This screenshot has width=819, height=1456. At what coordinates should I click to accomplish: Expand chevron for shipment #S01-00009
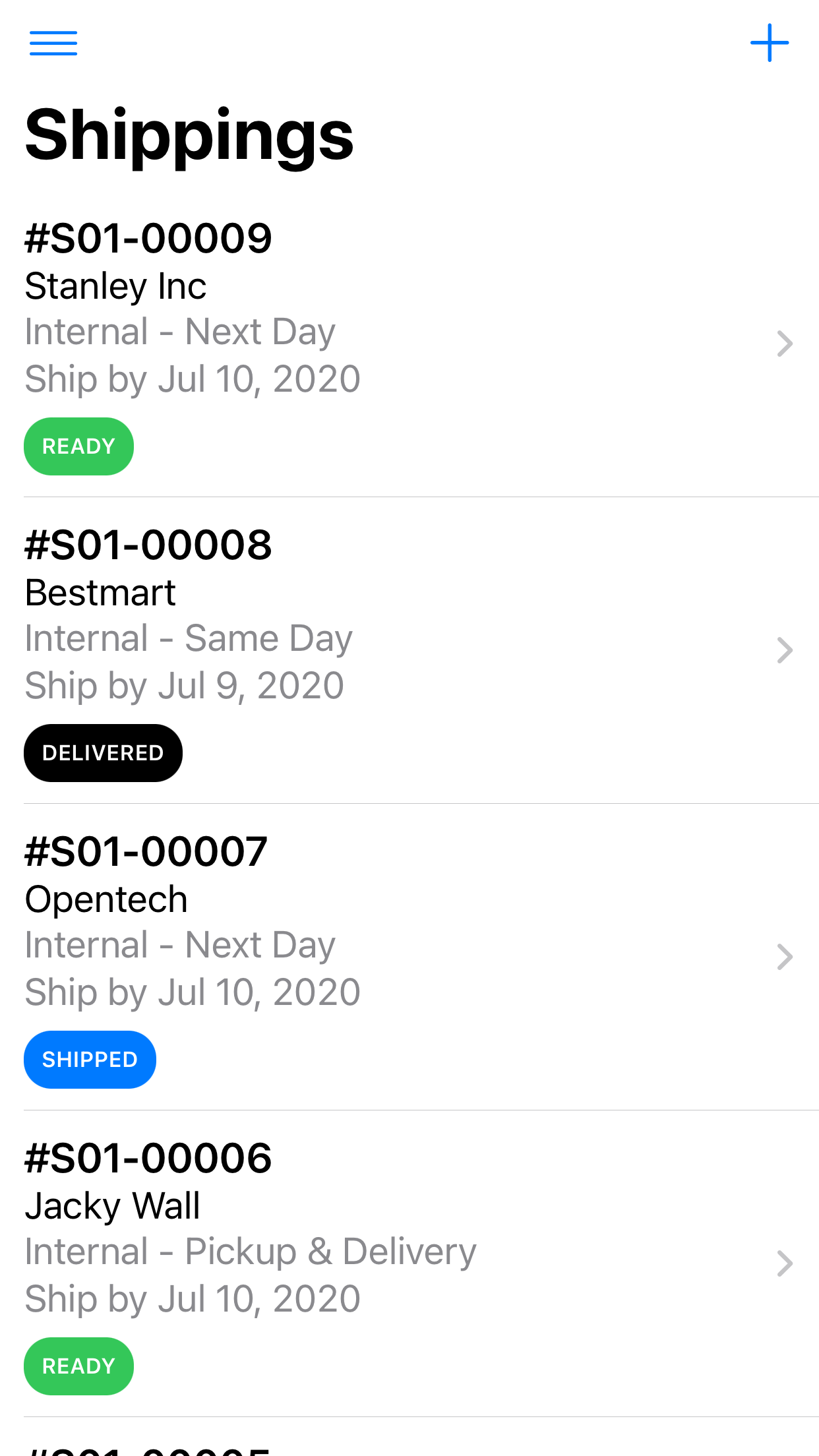coord(784,344)
